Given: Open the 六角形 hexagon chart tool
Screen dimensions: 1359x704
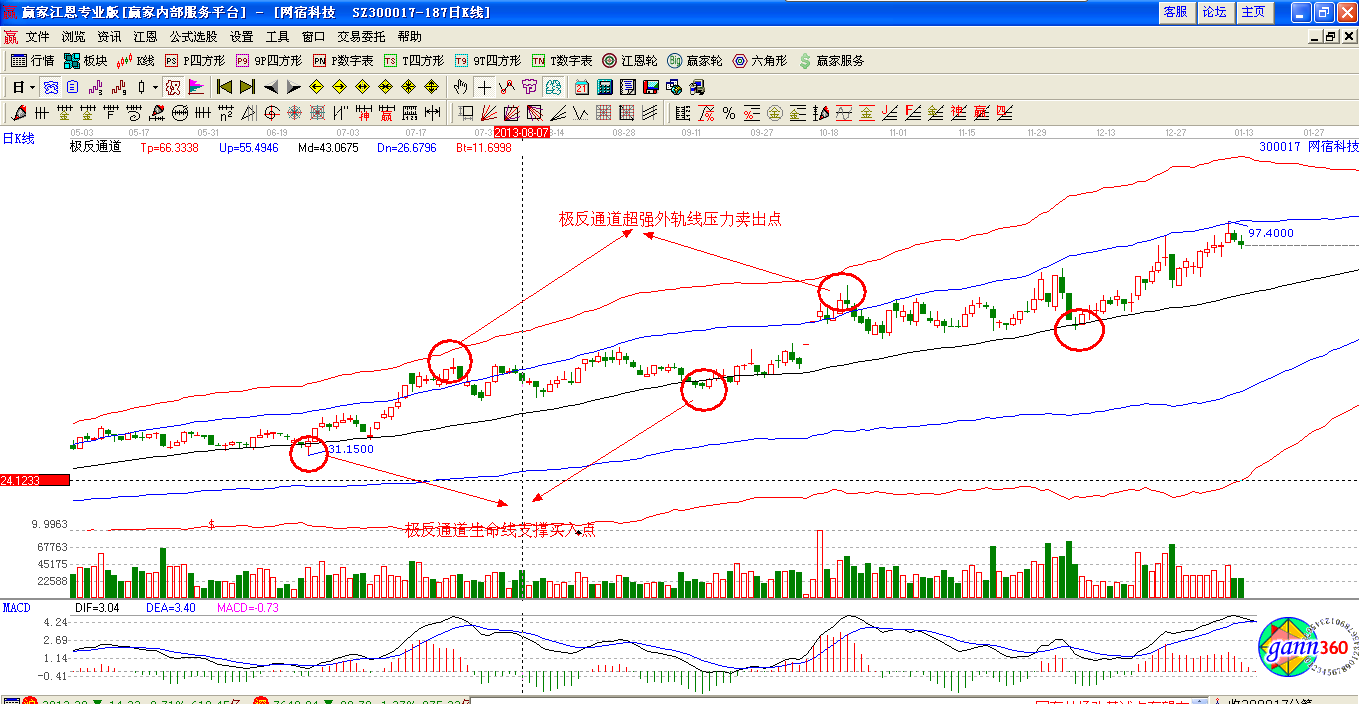Looking at the screenshot, I should pyautogui.click(x=760, y=61).
